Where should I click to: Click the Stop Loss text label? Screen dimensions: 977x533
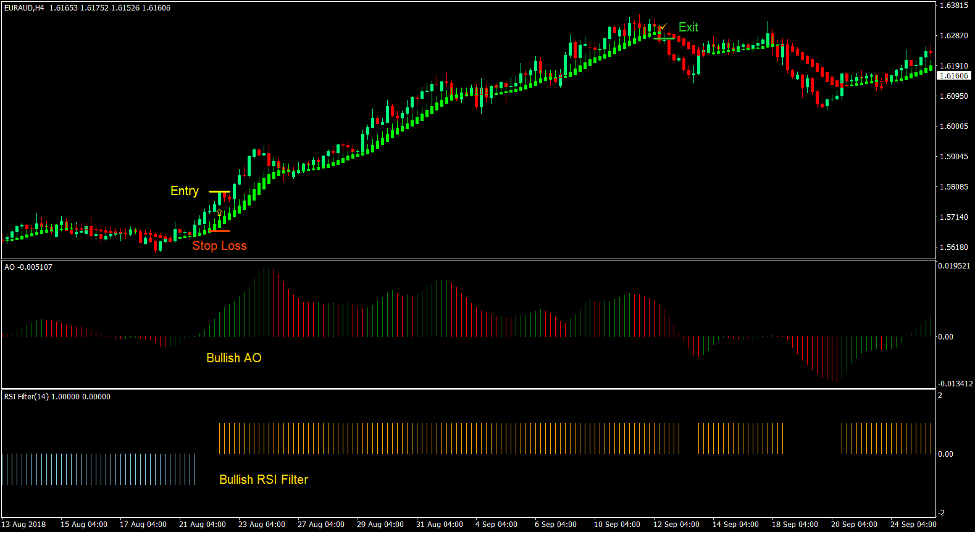point(219,245)
